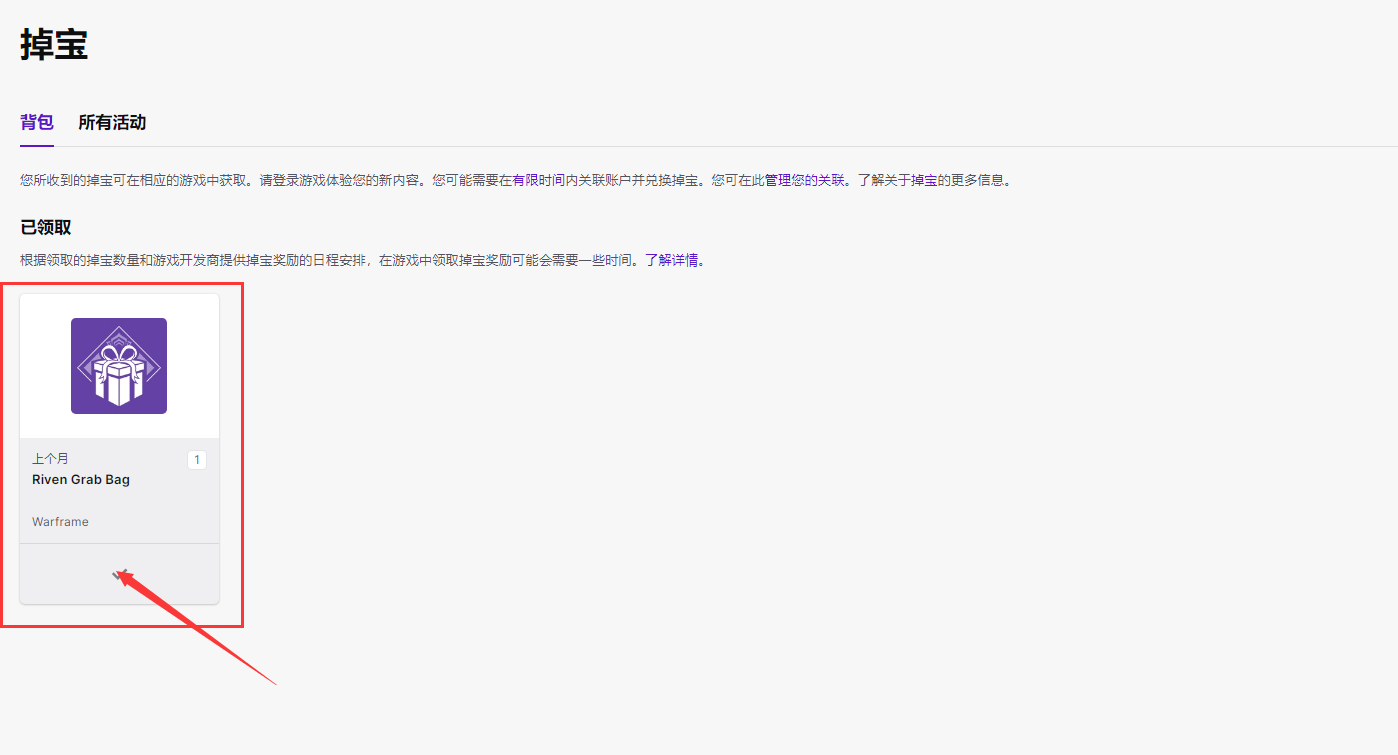This screenshot has width=1398, height=755.
Task: Click the Riven Grab Bag title
Action: (81, 479)
